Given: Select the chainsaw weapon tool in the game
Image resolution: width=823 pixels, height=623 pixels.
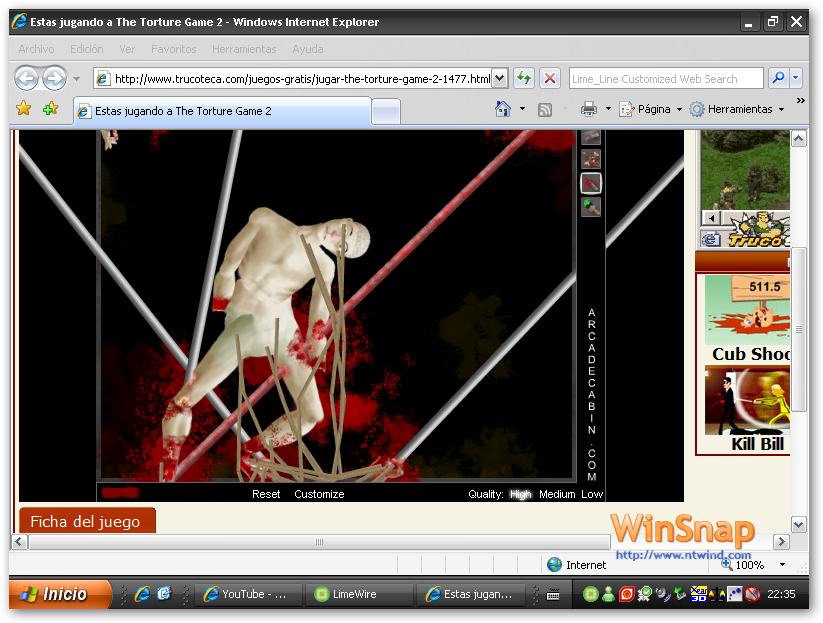Looking at the screenshot, I should click(591, 159).
